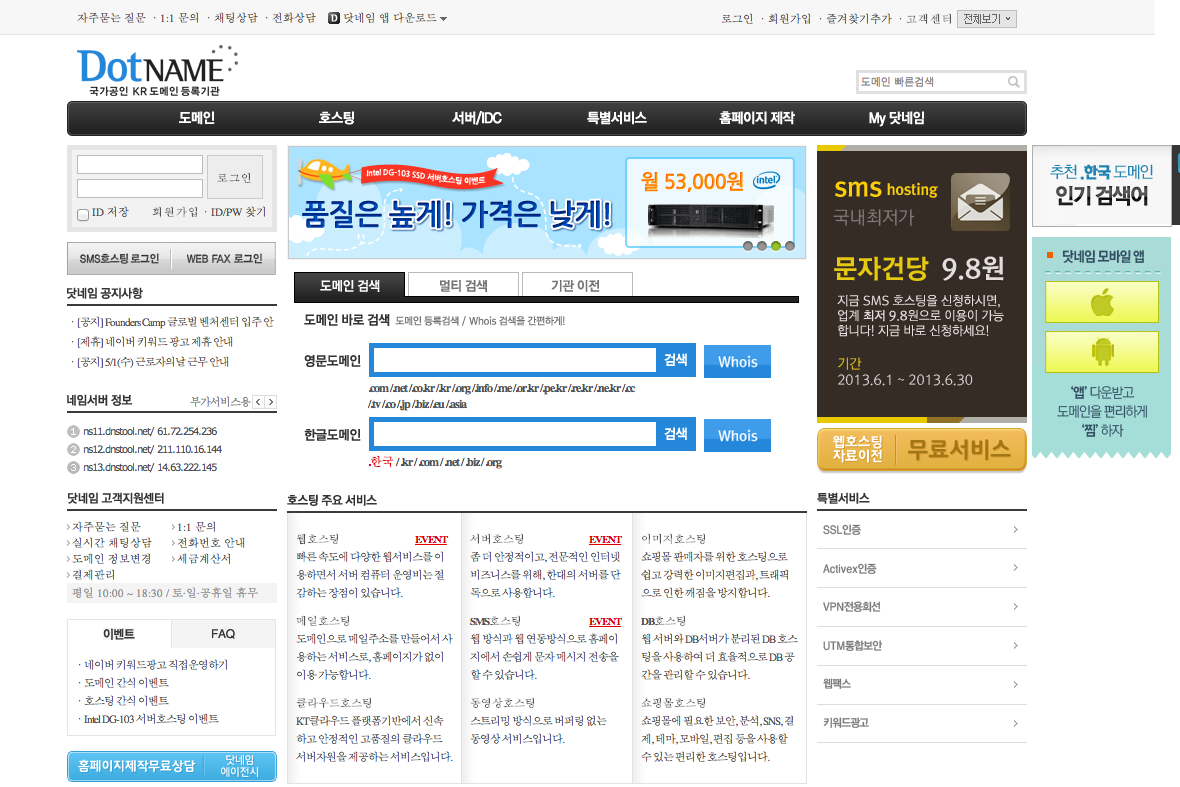Click Whois button for 영문도메인
The width and height of the screenshot is (1180, 787).
pos(738,361)
